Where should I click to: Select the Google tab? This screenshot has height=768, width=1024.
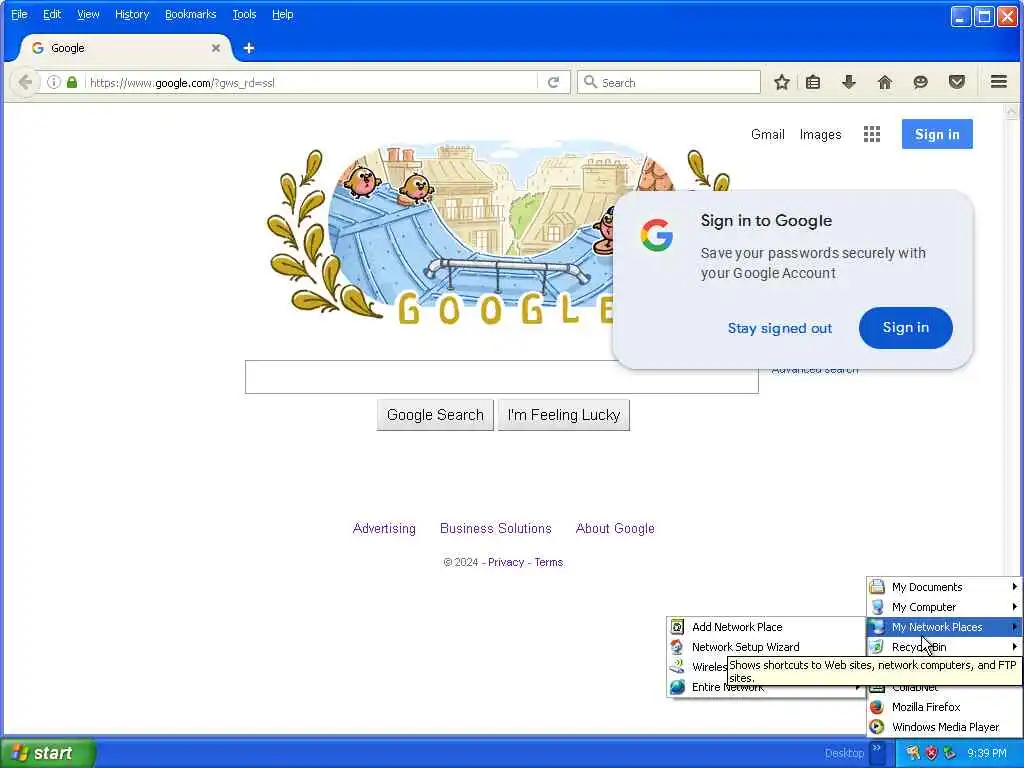124,48
